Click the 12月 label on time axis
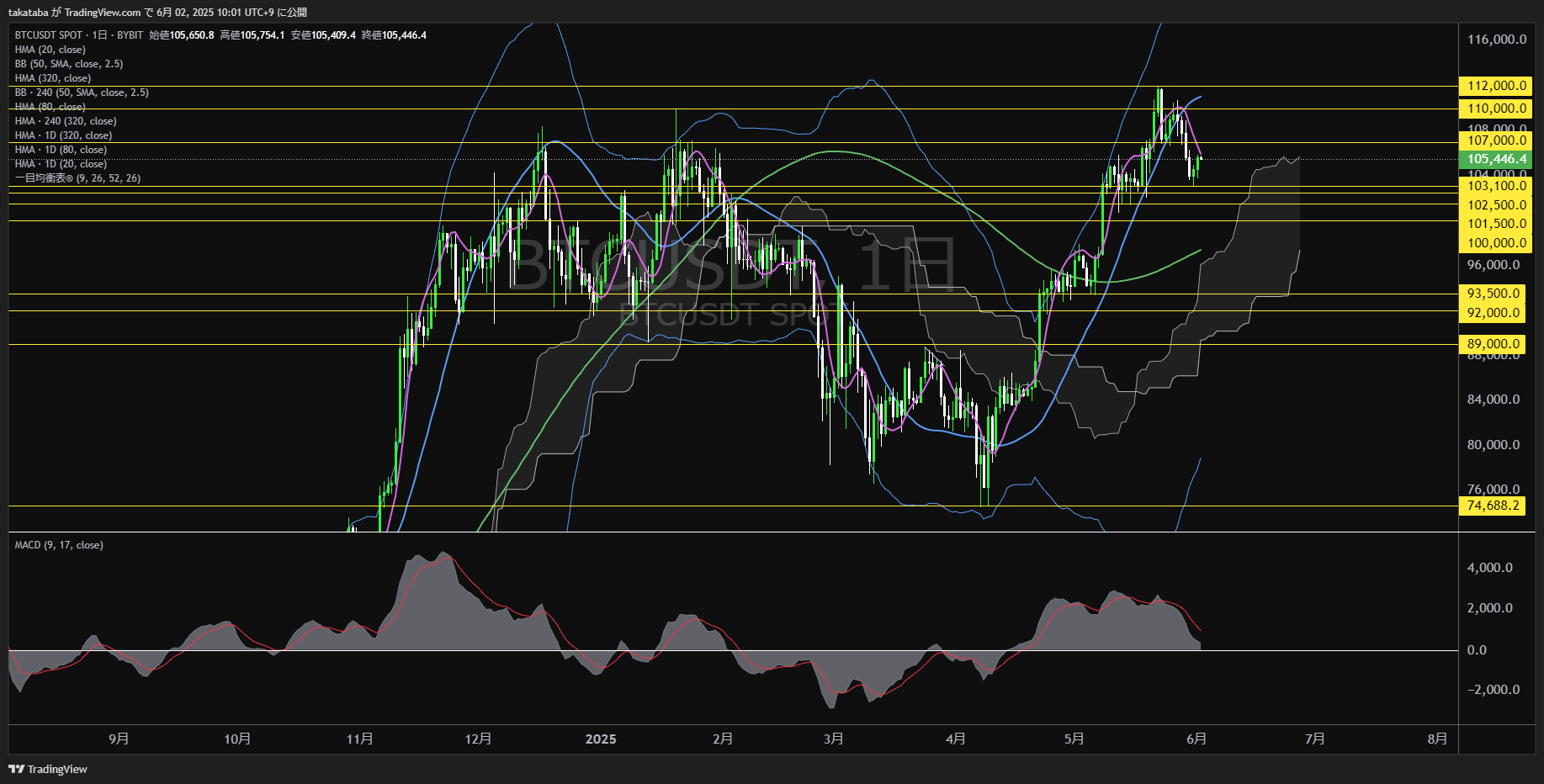Viewport: 1544px width, 784px height. [x=478, y=739]
